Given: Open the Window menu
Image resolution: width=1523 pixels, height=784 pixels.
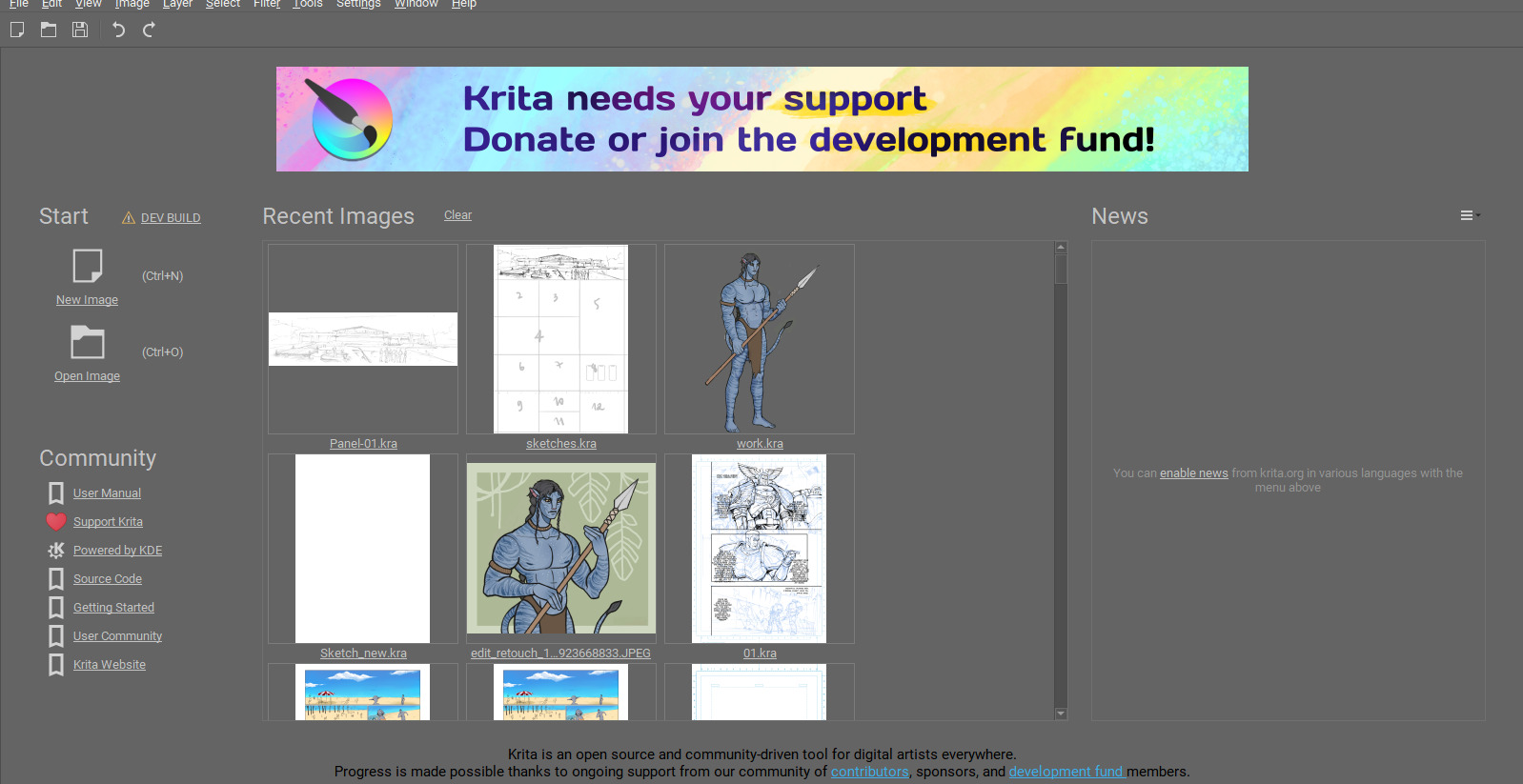Looking at the screenshot, I should (x=416, y=4).
